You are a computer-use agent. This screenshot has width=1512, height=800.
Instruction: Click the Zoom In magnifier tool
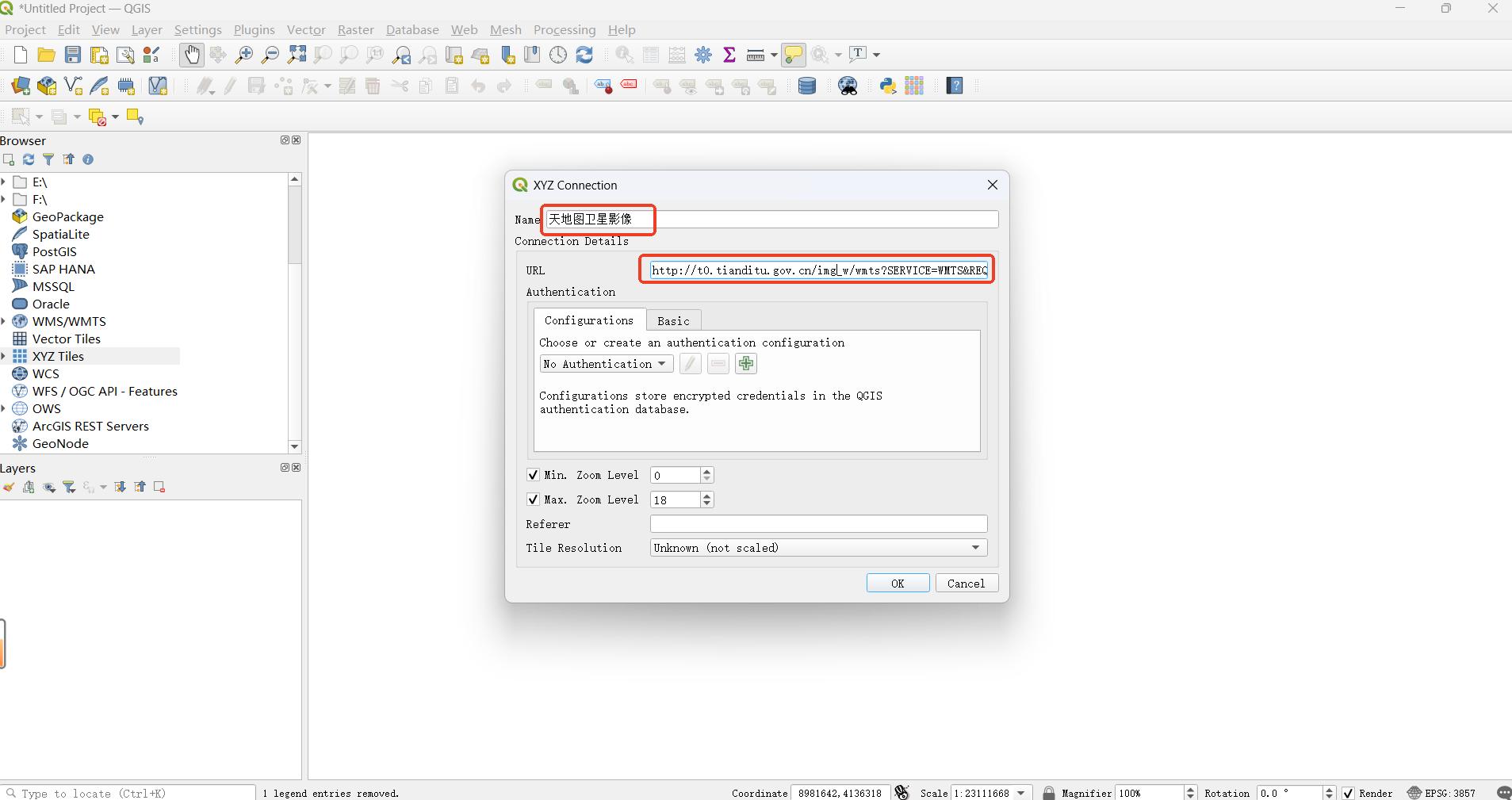[244, 55]
